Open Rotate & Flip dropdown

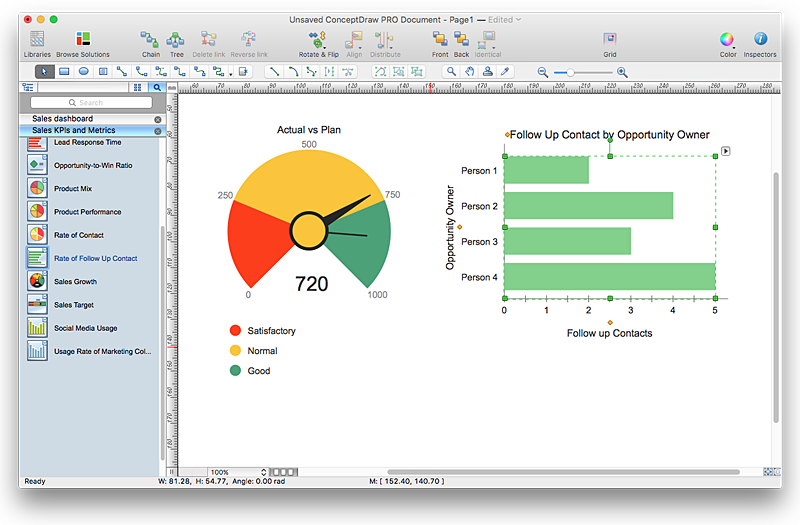tap(318, 40)
